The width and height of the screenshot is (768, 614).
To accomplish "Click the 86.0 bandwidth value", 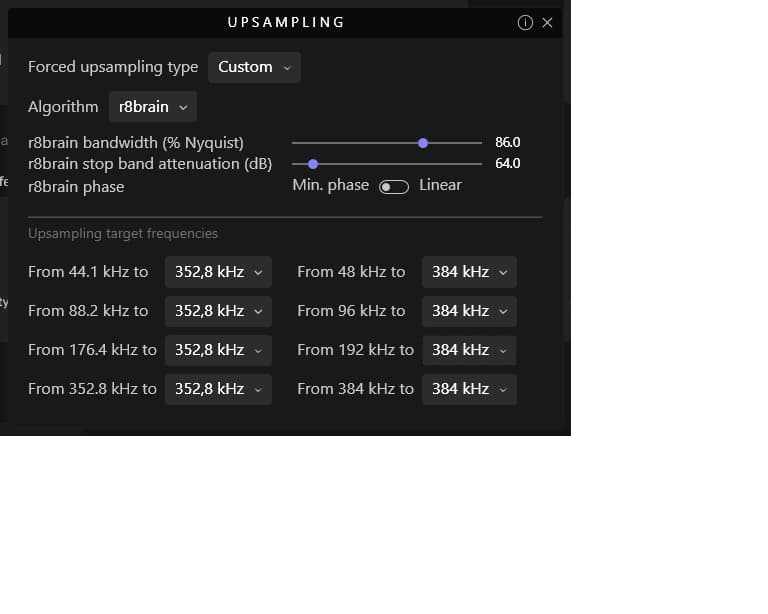I will click(507, 143).
